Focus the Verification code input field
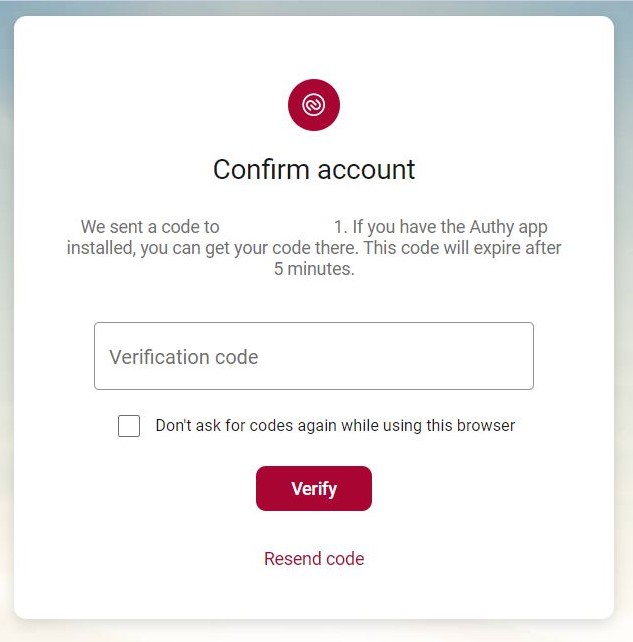 [314, 356]
